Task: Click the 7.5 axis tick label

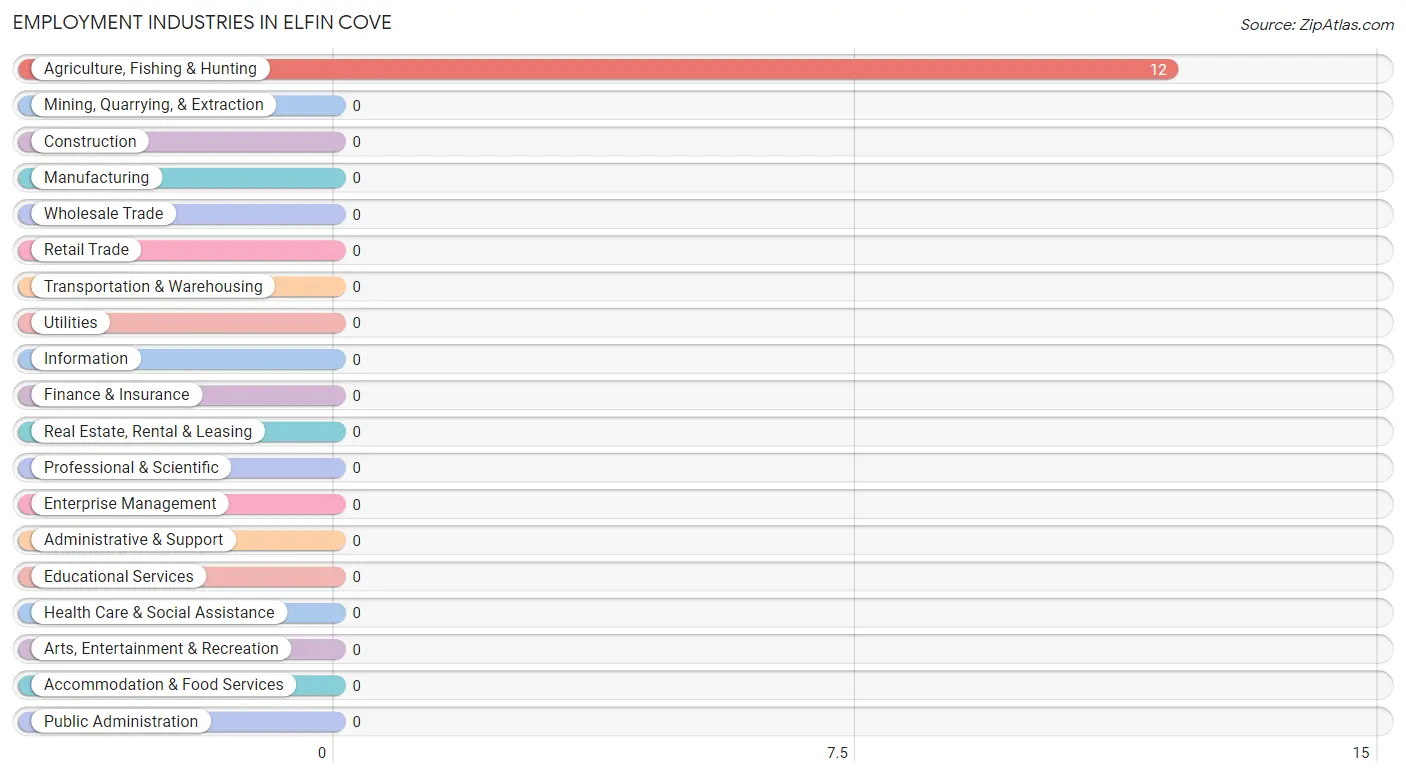Action: (837, 753)
